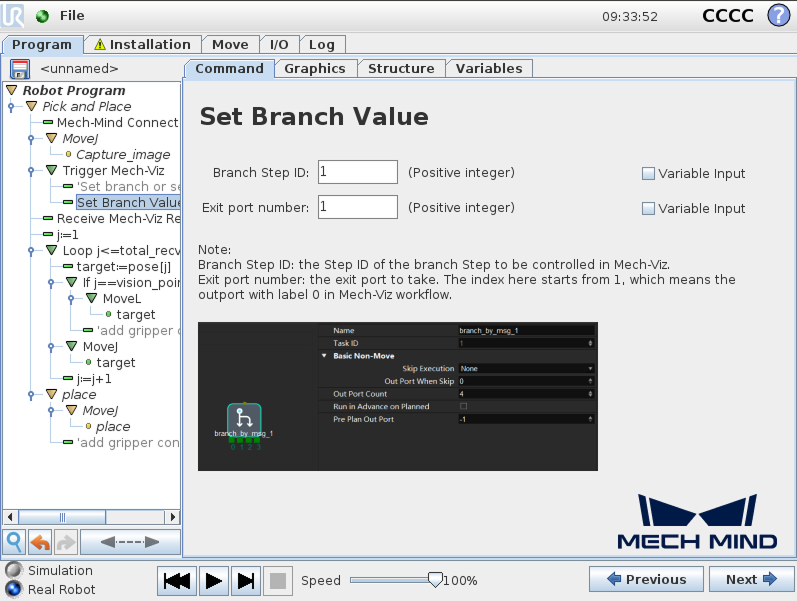Image resolution: width=797 pixels, height=601 pixels.
Task: Click the tree horizontal scrollbar thumb
Action: coord(62,518)
